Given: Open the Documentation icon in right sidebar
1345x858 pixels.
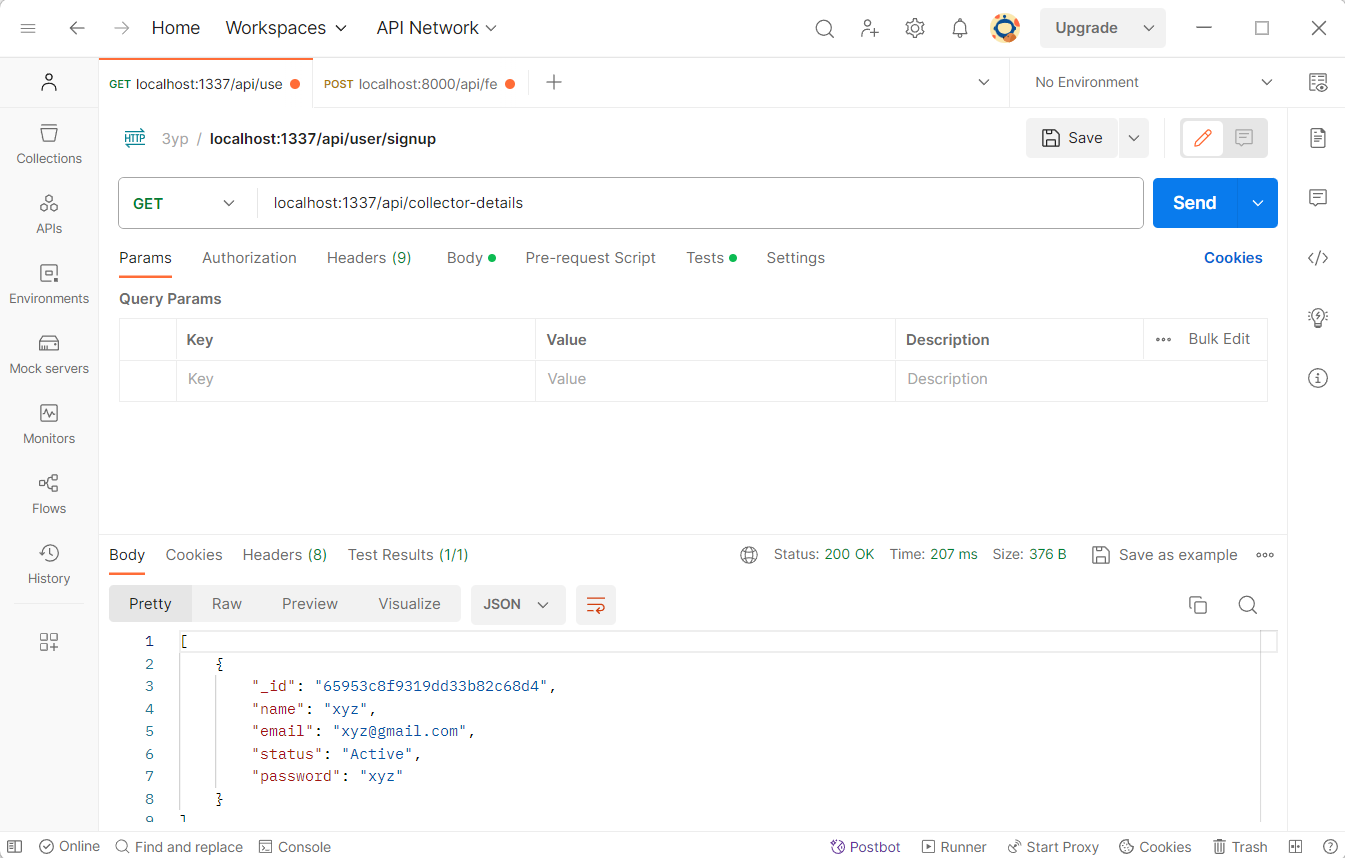Looking at the screenshot, I should coord(1318,138).
